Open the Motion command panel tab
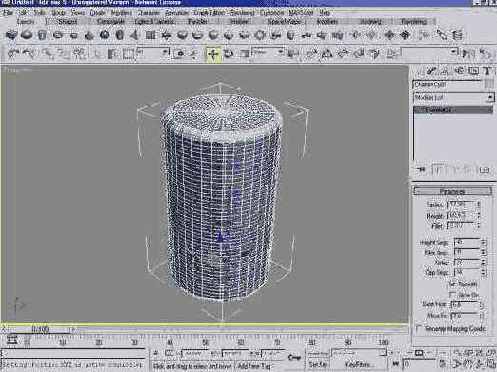The width and height of the screenshot is (497, 372). pyautogui.click(x=460, y=71)
